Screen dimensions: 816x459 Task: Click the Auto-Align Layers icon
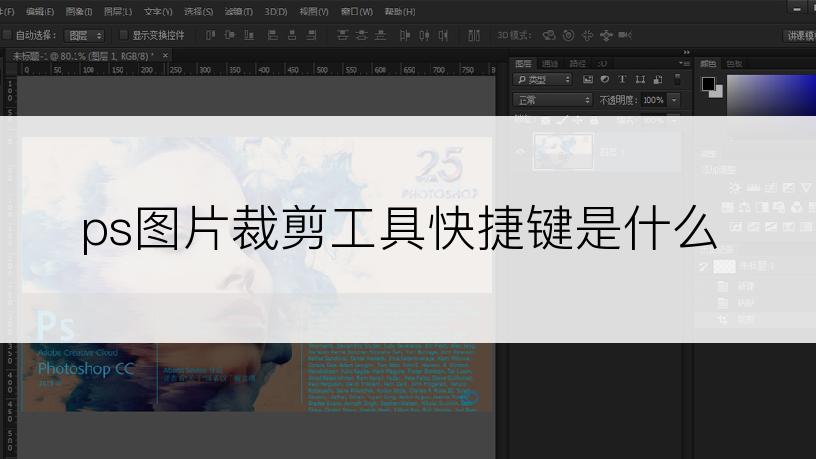pos(474,35)
